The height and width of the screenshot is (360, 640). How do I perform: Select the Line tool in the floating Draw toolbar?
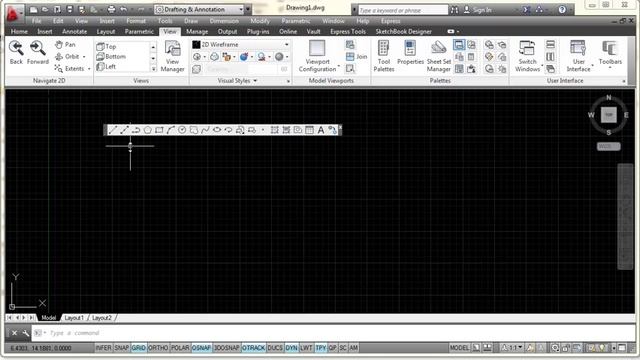(113, 130)
